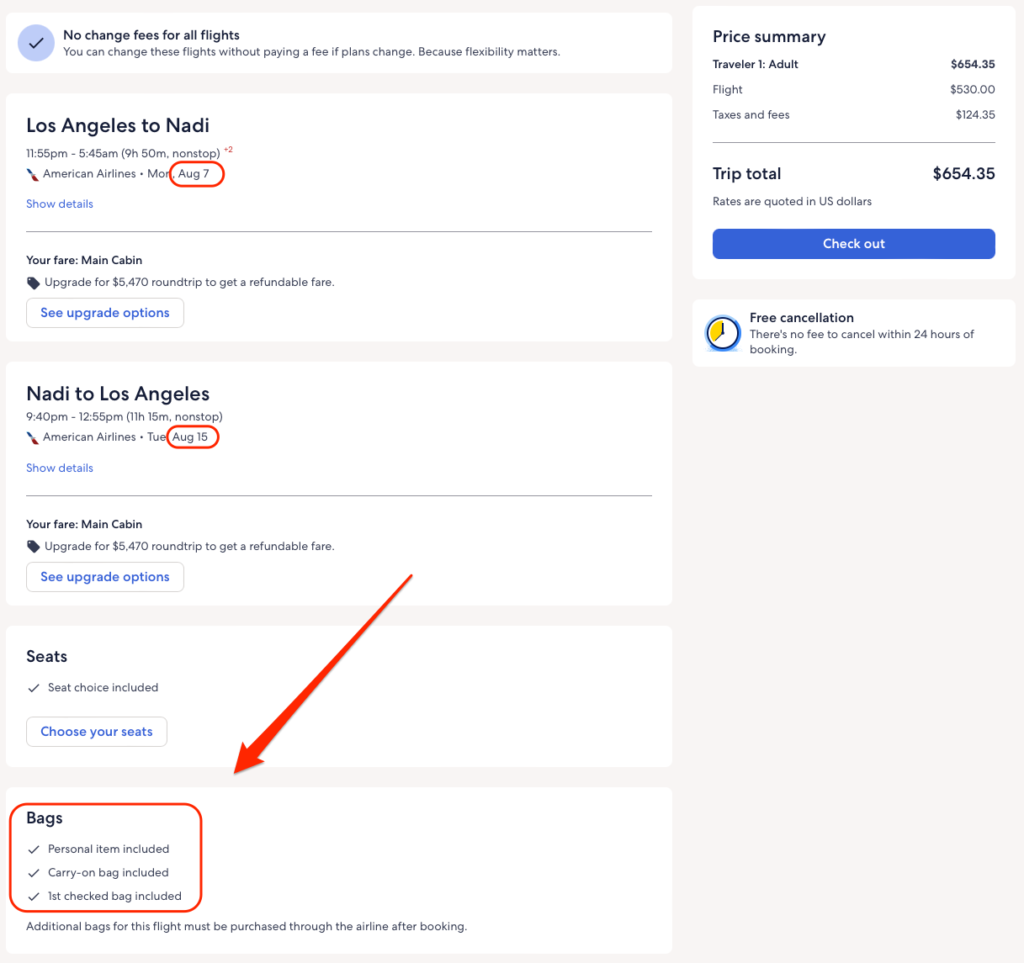Image resolution: width=1024 pixels, height=963 pixels.
Task: Click the tag icon under Nadi to Los Angeles fare
Action: pos(34,547)
